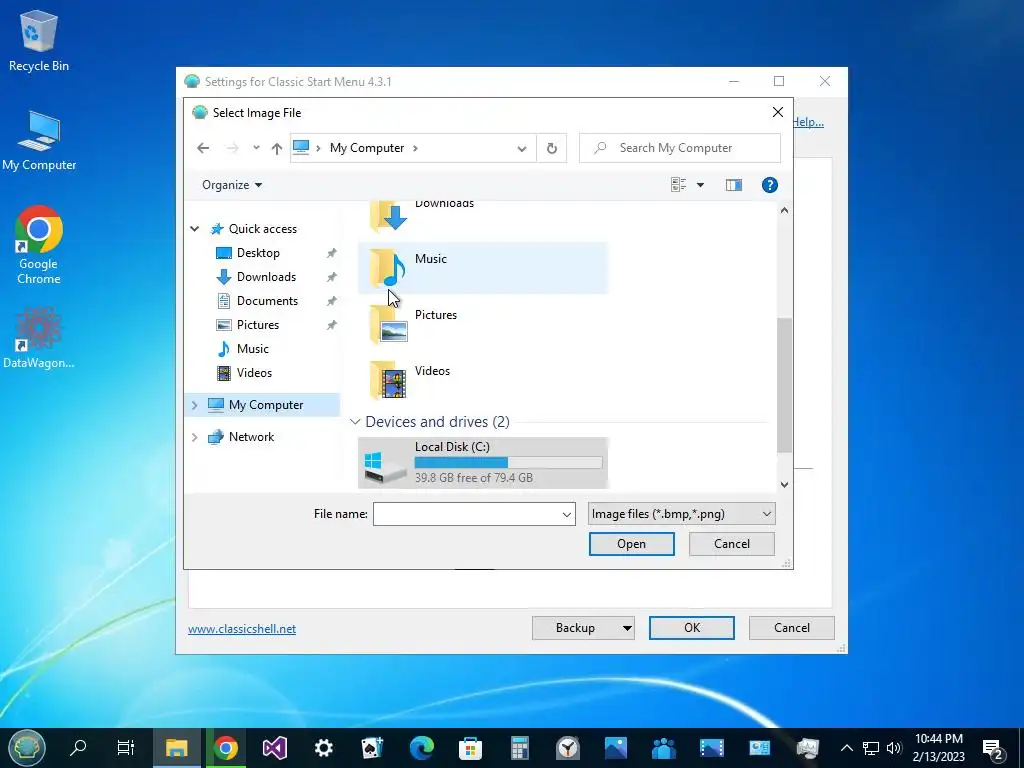
Task: Open Chrome from taskbar
Action: coord(225,748)
